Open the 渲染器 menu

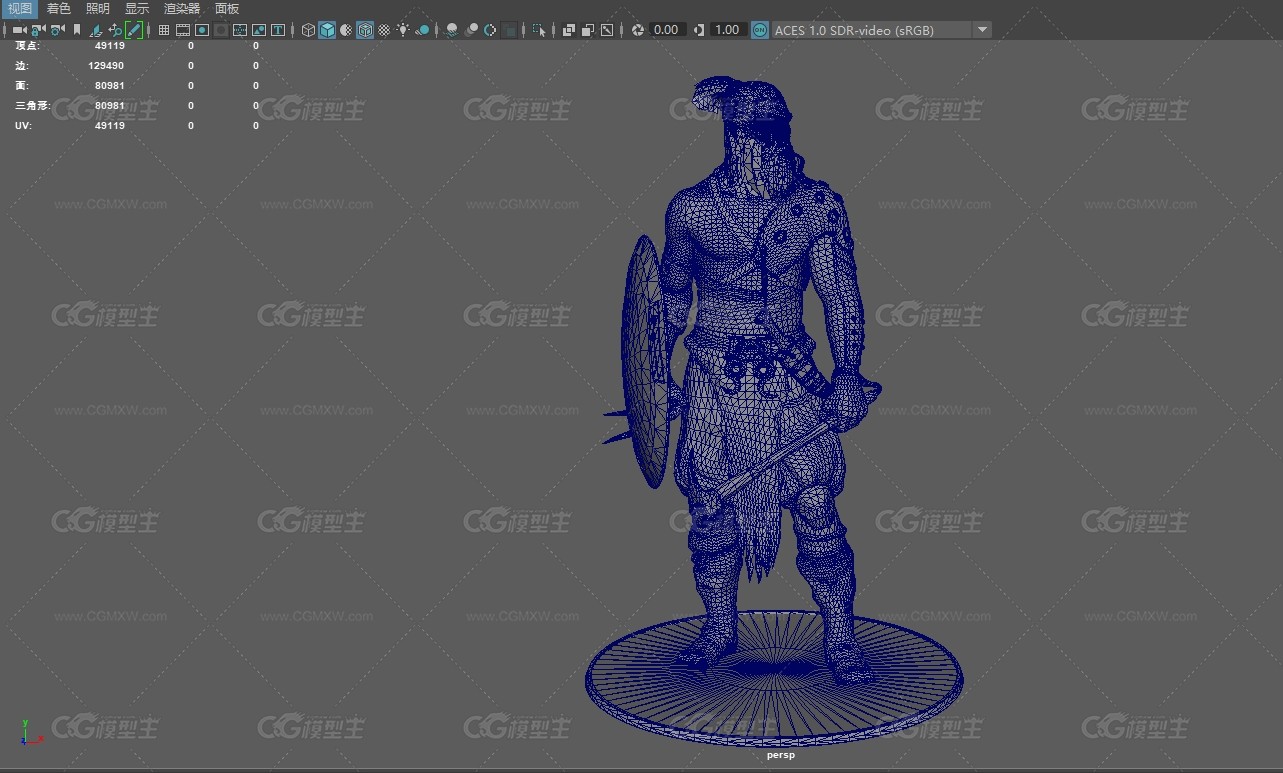click(182, 9)
